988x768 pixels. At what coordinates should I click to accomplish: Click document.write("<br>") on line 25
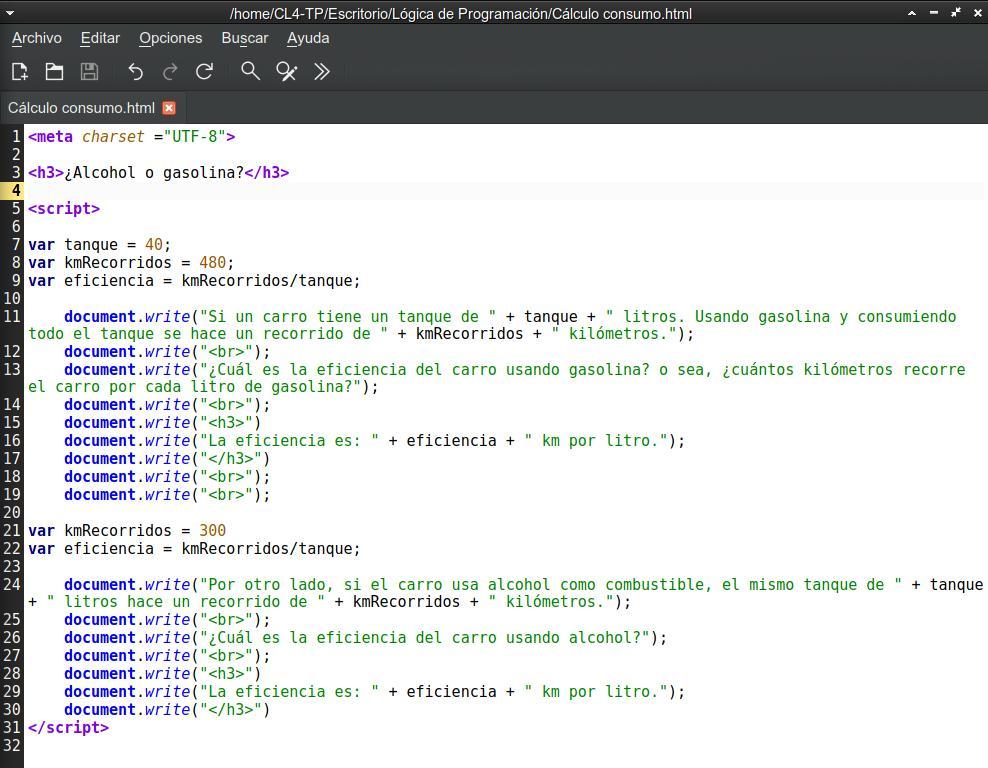point(167,620)
